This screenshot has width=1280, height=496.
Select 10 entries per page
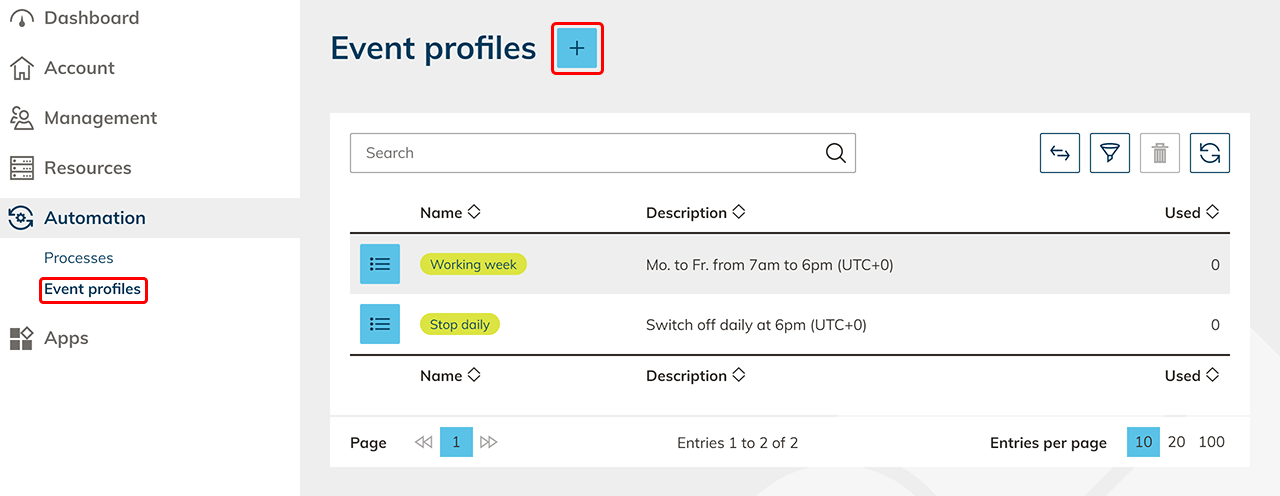click(x=1143, y=442)
